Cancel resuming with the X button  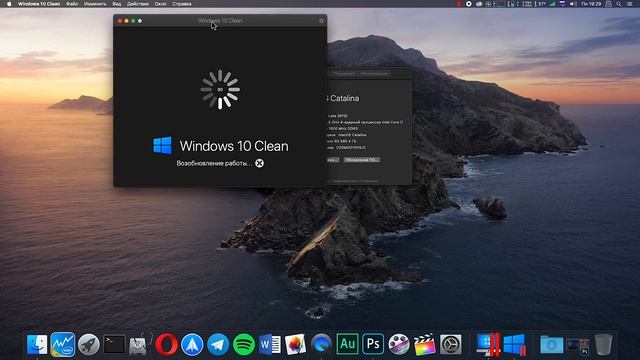tap(259, 163)
